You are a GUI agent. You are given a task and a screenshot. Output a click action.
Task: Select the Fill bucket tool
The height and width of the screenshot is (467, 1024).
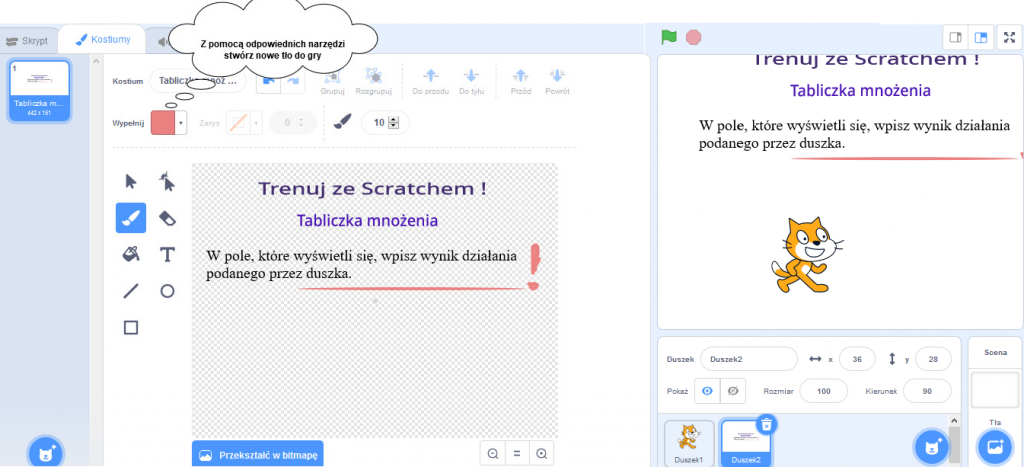(131, 254)
